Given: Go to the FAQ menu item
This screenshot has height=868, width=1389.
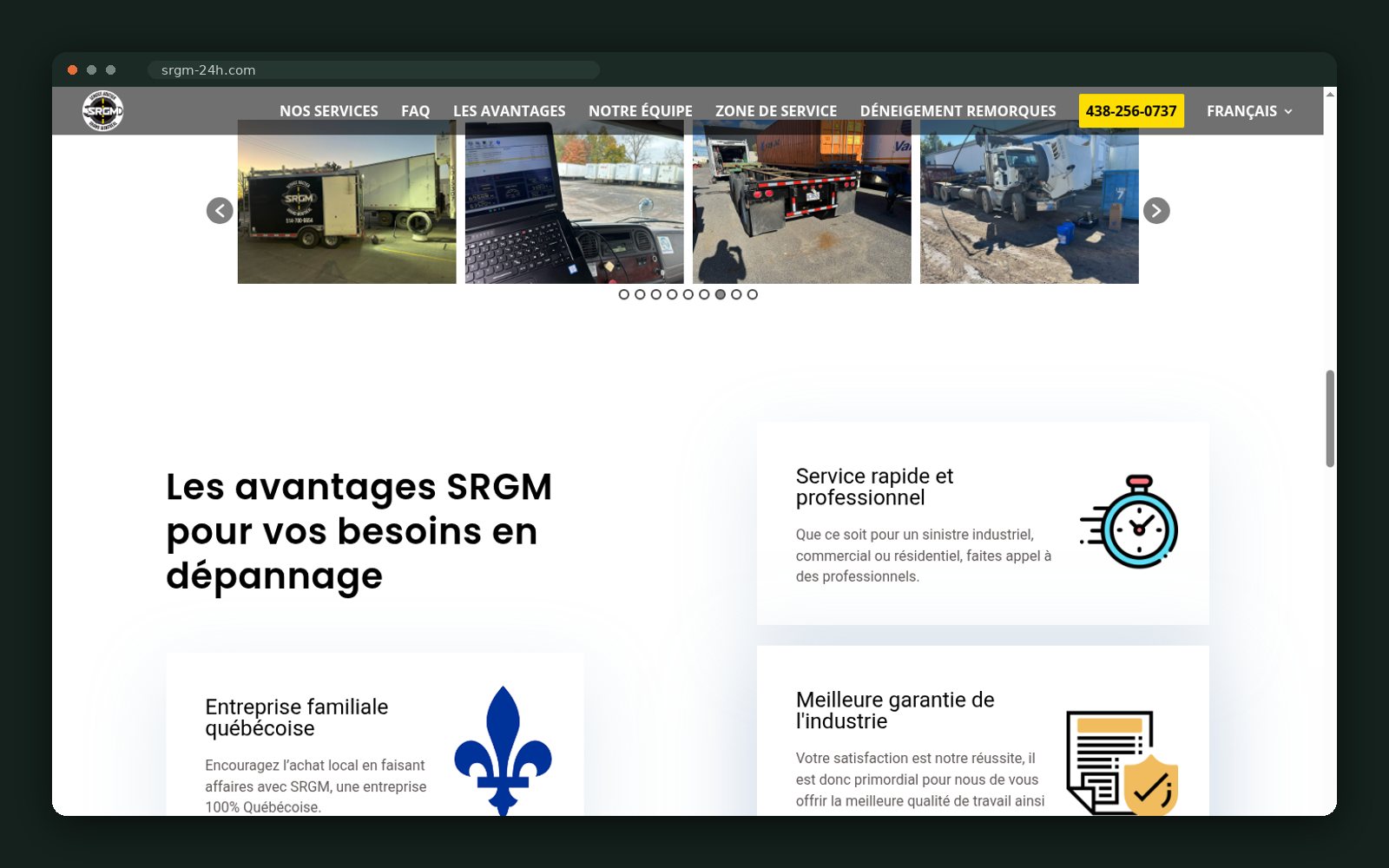Looking at the screenshot, I should (x=415, y=111).
